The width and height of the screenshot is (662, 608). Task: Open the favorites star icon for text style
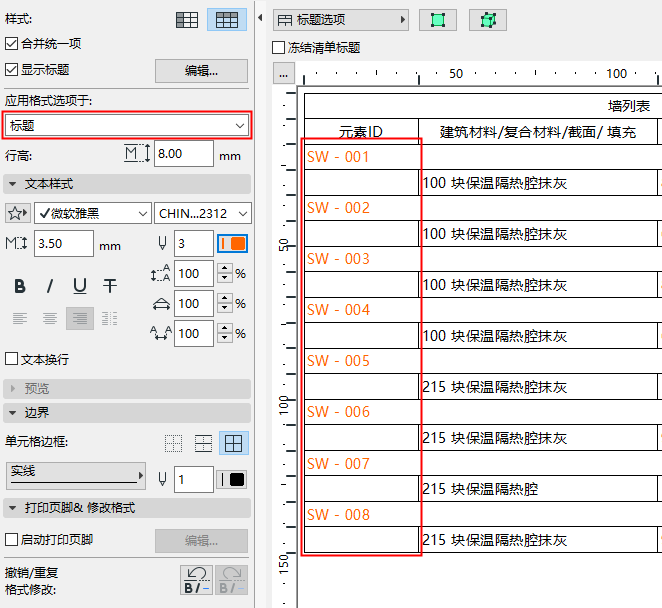point(17,213)
